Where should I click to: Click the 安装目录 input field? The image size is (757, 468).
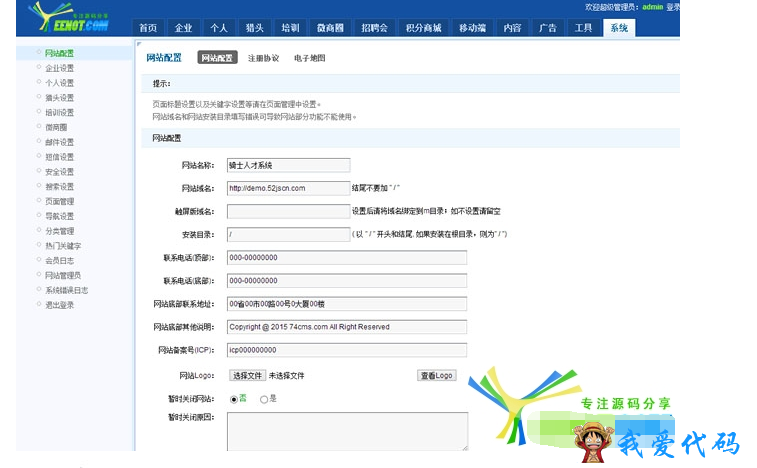click(x=288, y=235)
